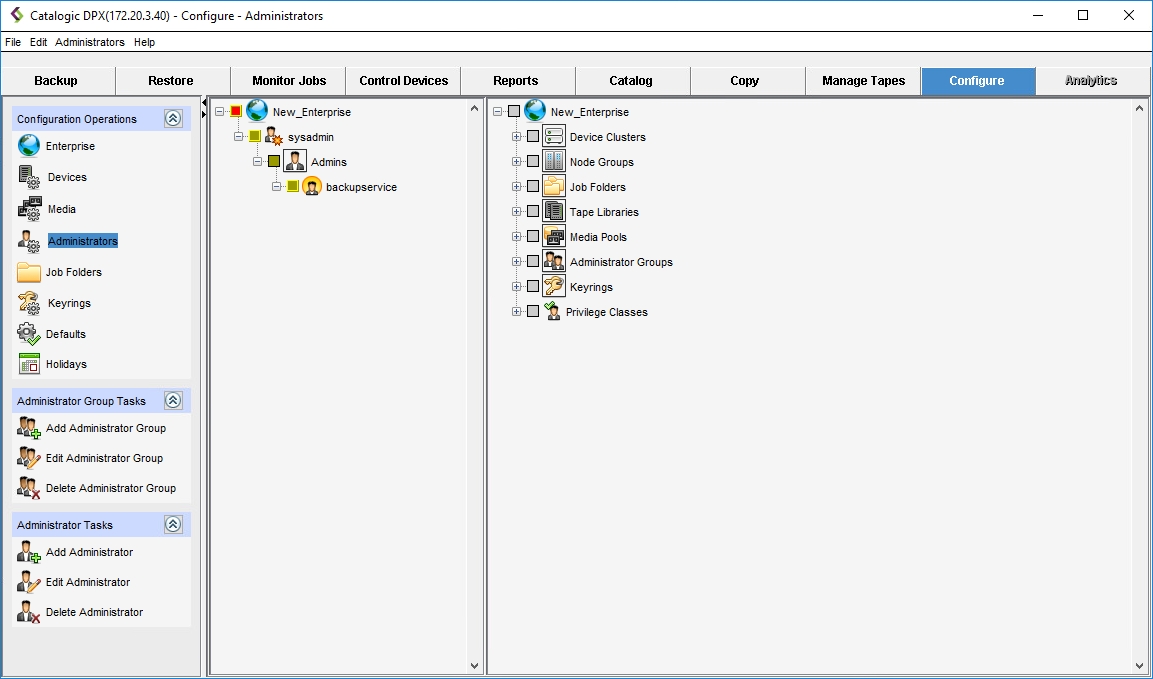
Task: Select the backupservice user icon in tree
Action: 312,187
